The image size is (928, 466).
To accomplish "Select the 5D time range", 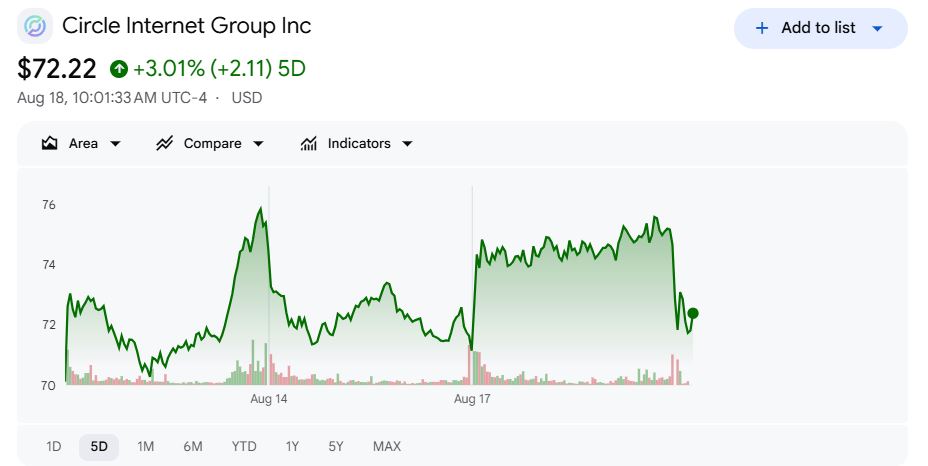I will [99, 446].
